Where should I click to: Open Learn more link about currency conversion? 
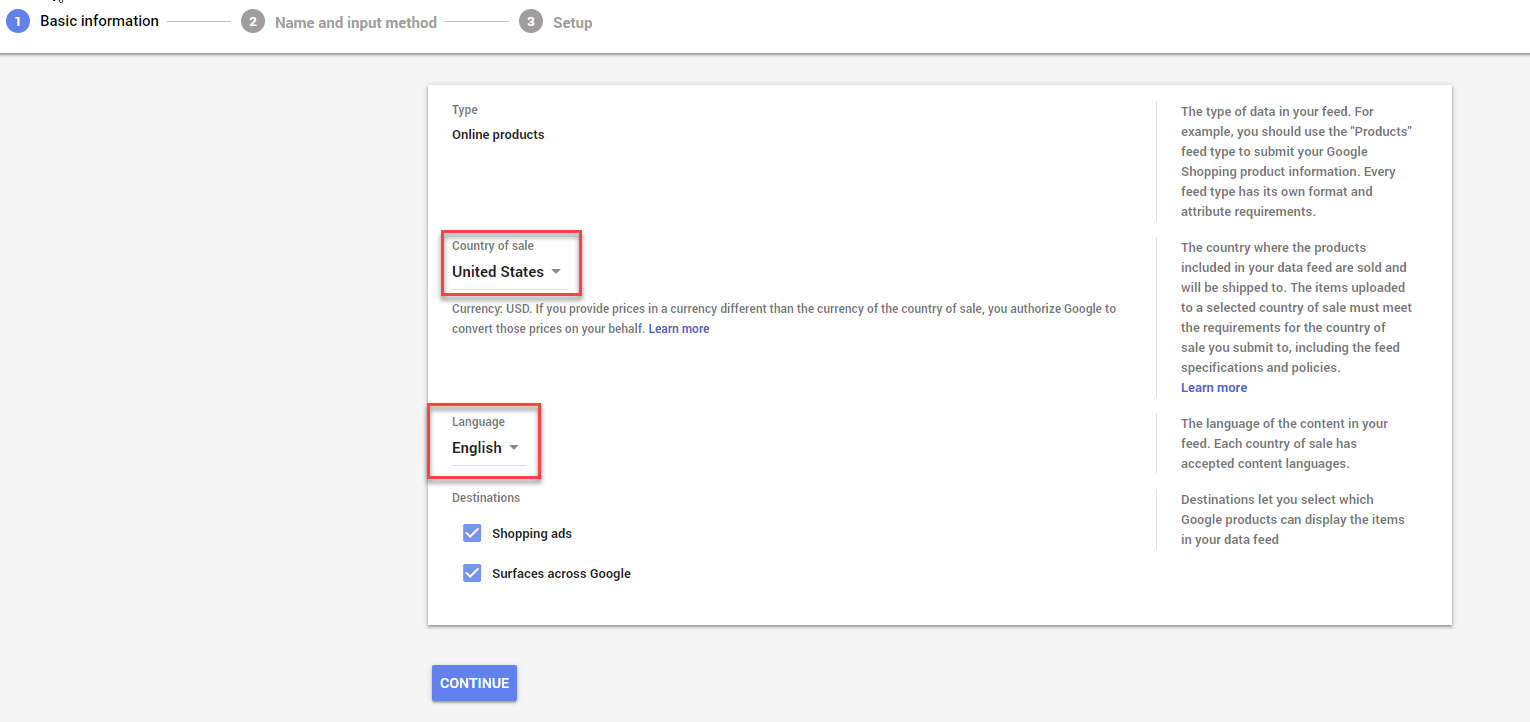point(678,329)
